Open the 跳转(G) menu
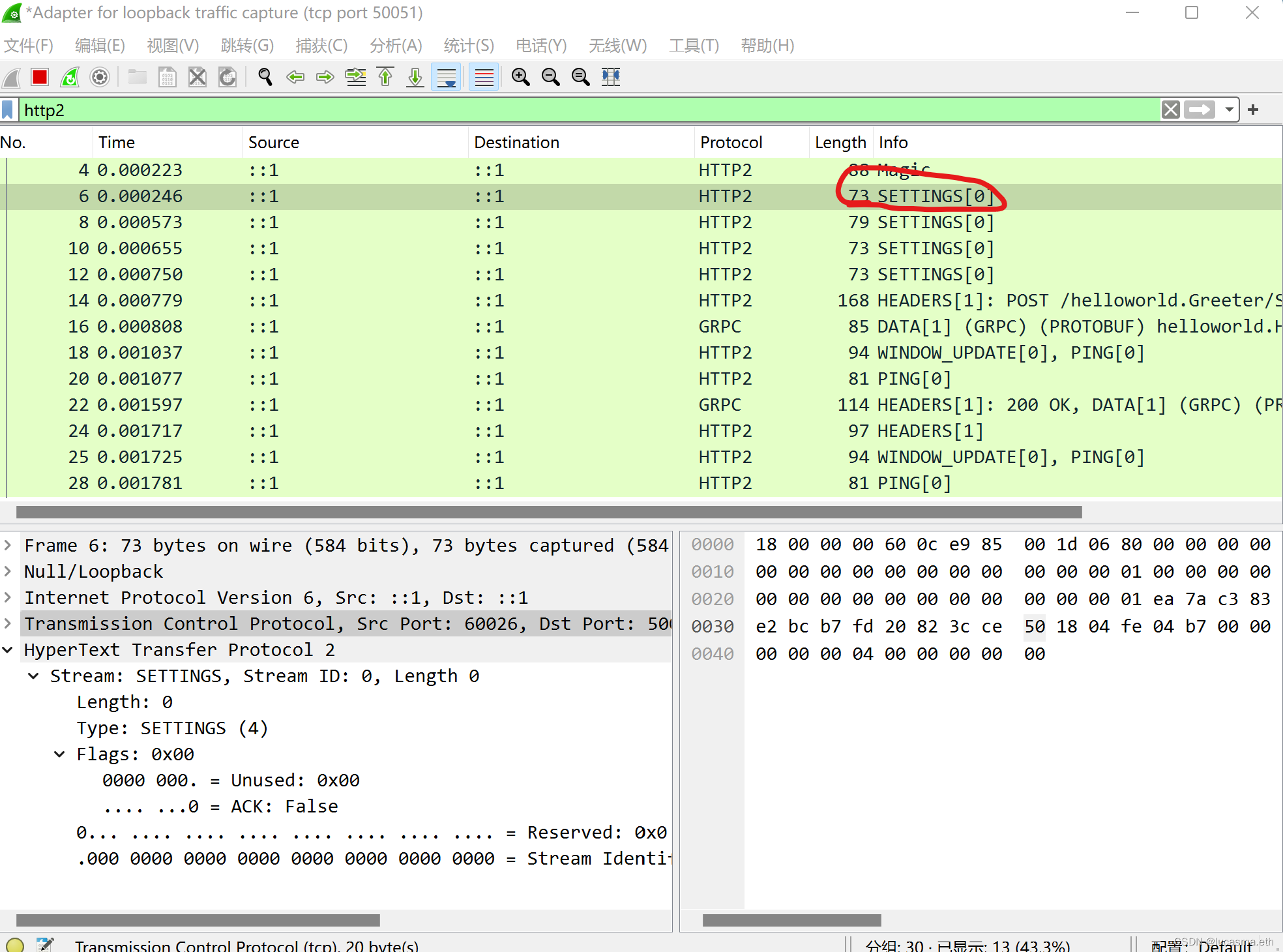Viewport: 1283px width, 952px height. coord(247,46)
